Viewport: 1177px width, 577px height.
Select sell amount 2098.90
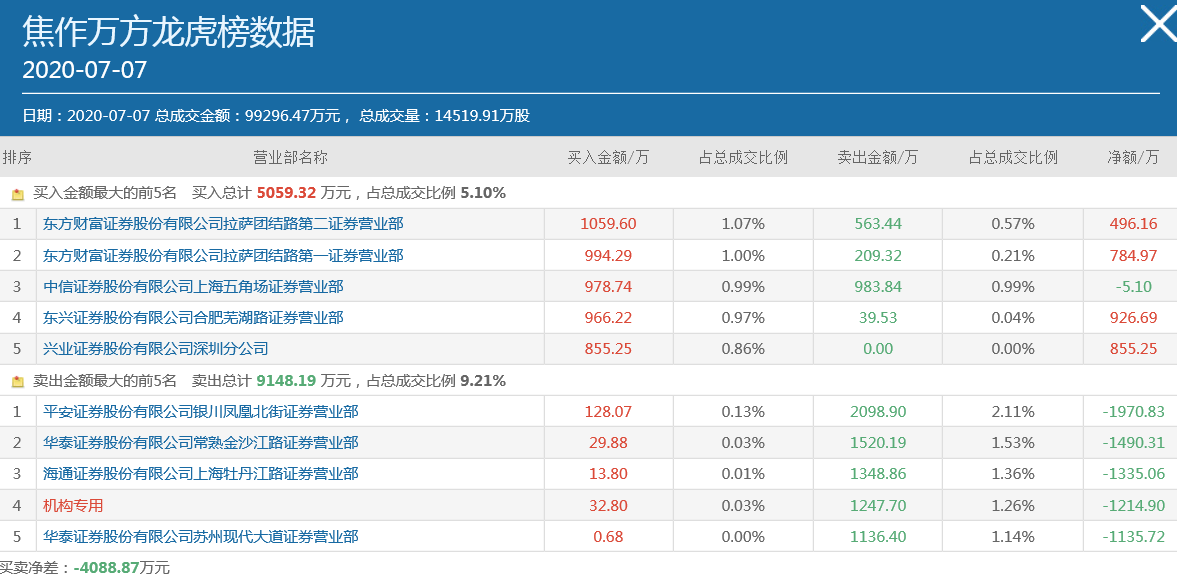878,411
